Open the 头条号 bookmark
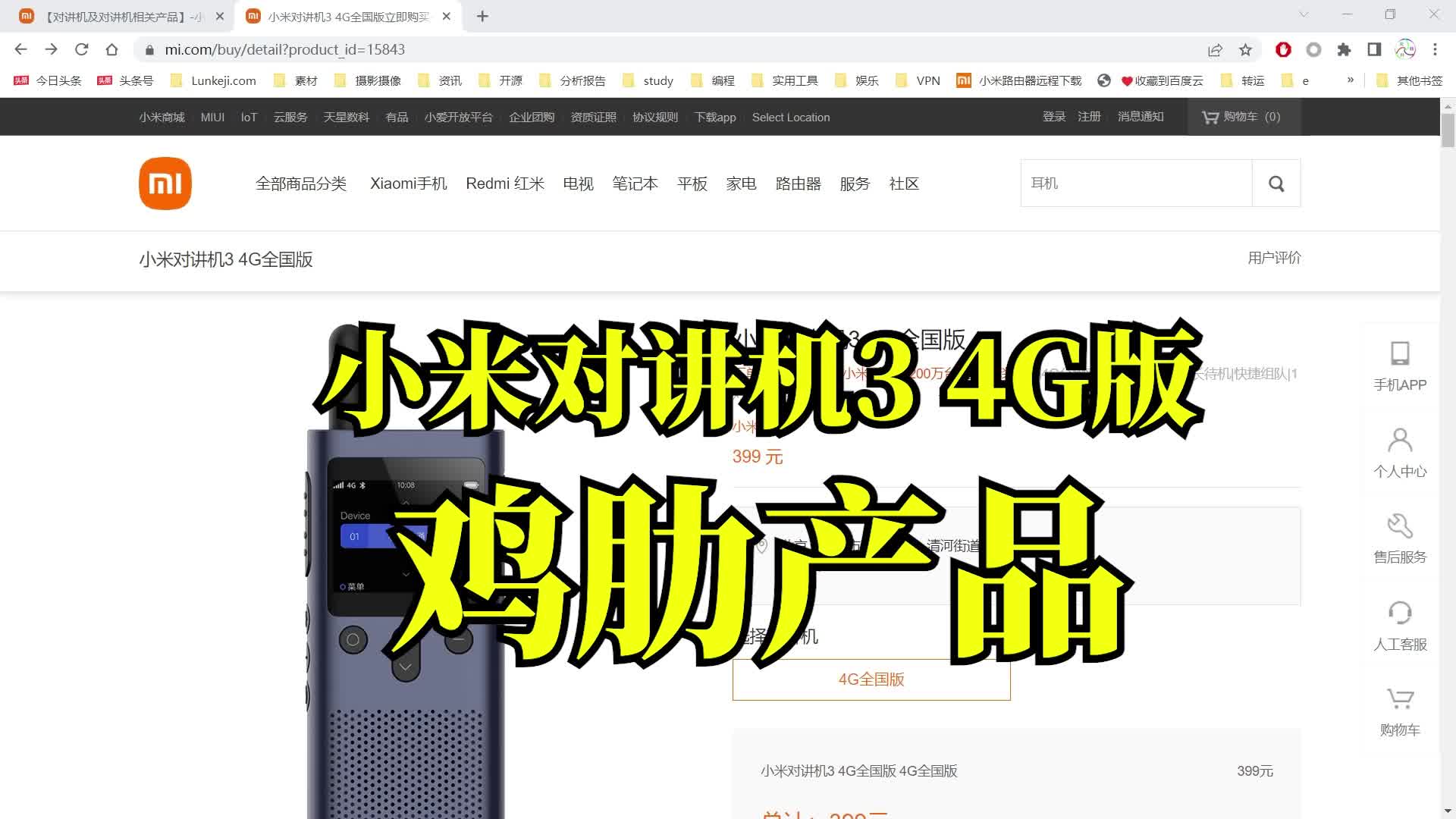Viewport: 1456px width, 819px height. (x=125, y=80)
